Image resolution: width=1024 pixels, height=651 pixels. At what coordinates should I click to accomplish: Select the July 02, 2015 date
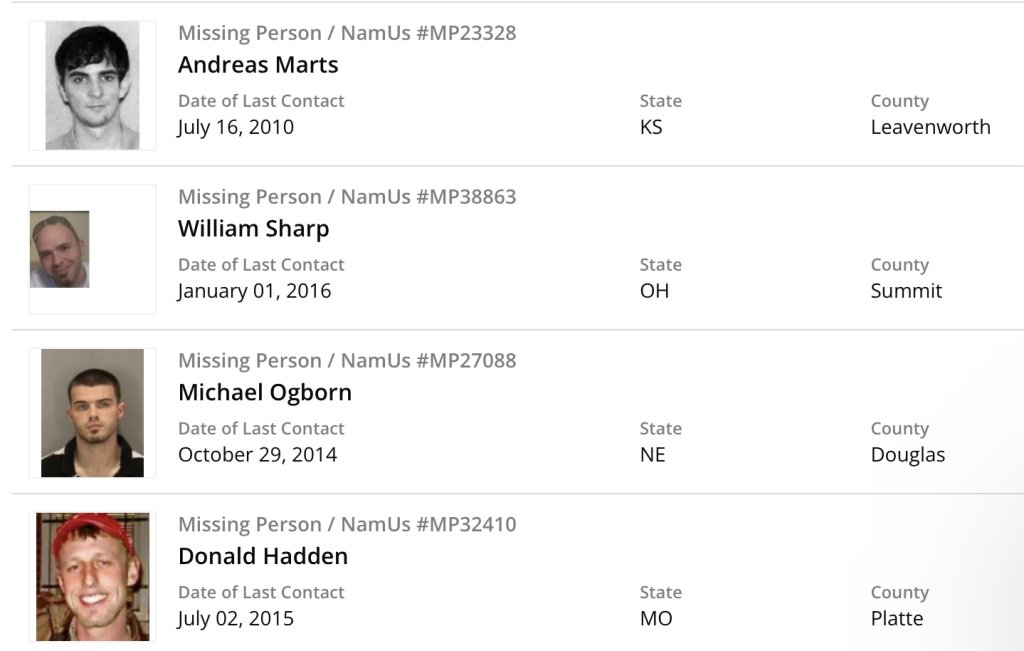236,619
